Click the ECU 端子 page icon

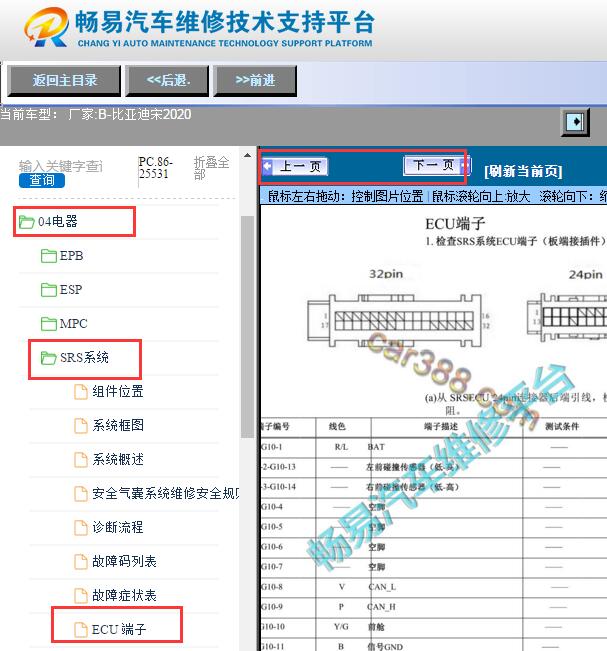[x=81, y=629]
